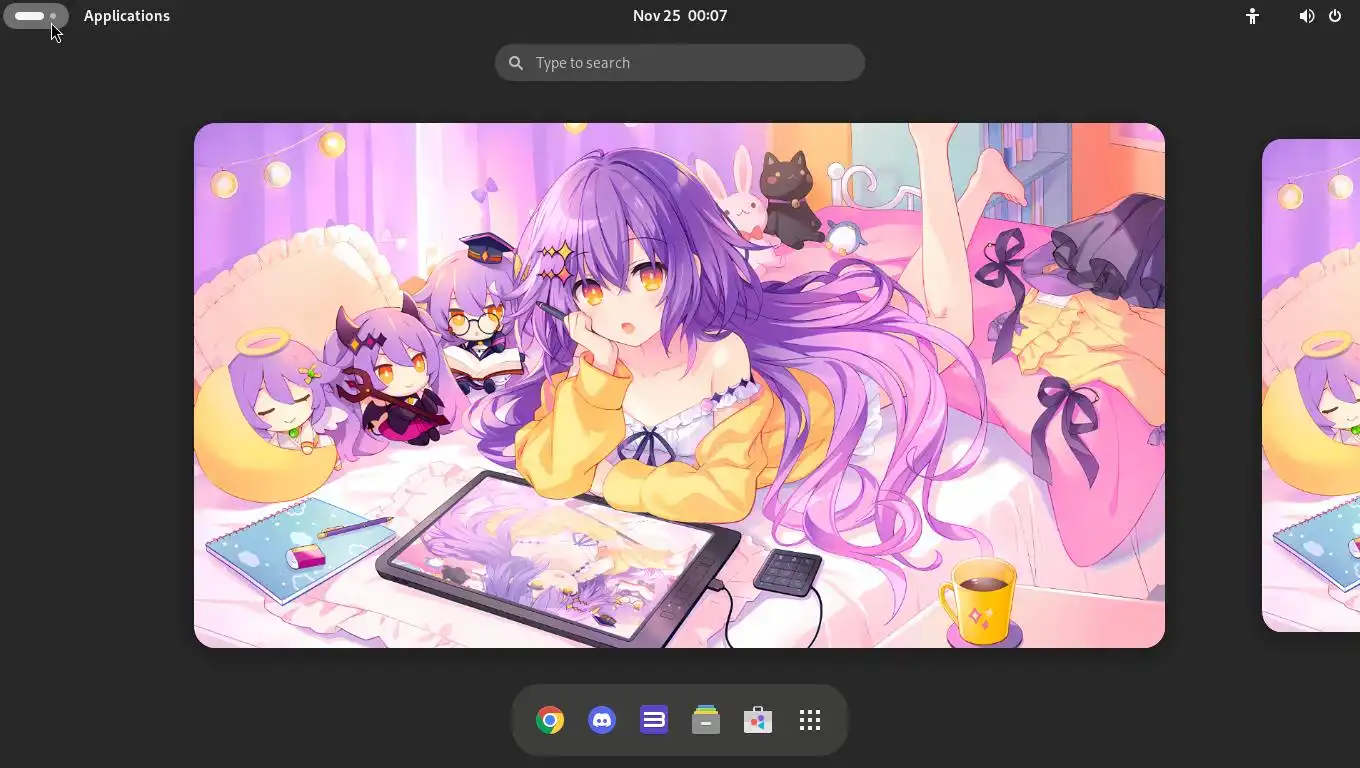Launch Google Chrome from the dock
1360x768 pixels.
tap(550, 720)
